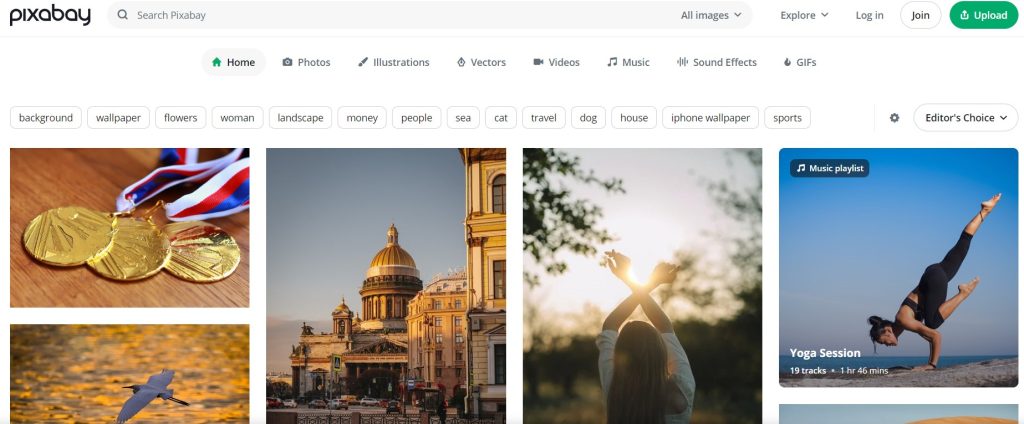Go to the Music tab
The width and height of the screenshot is (1024, 424).
(628, 62)
